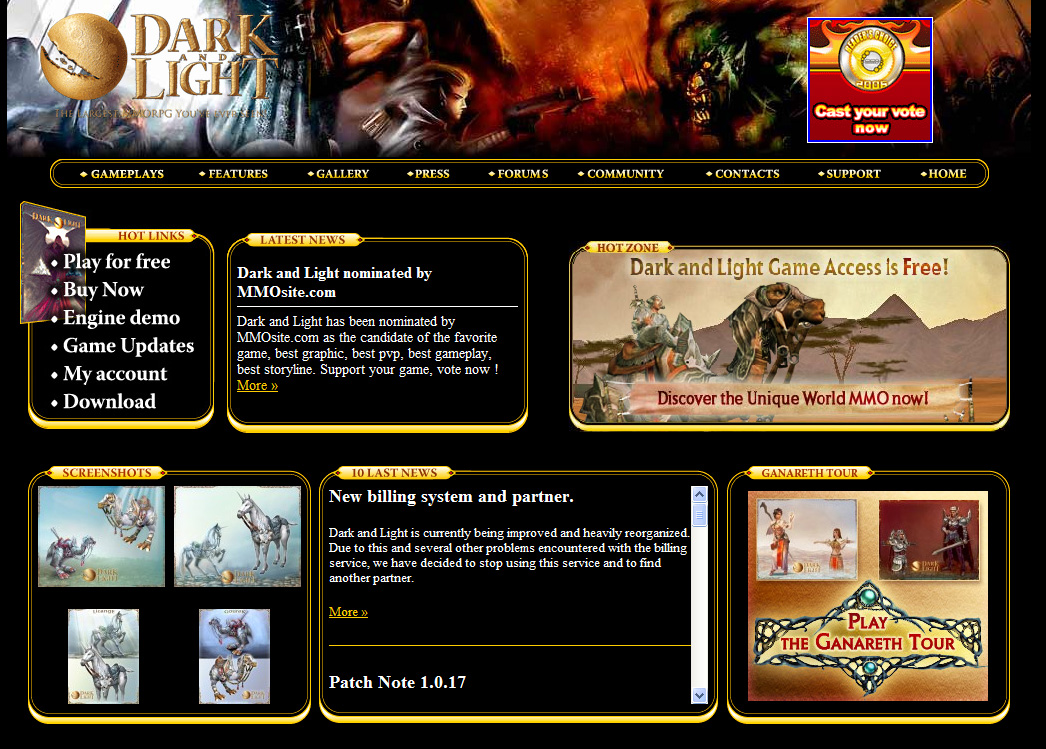The width and height of the screenshot is (1046, 749).
Task: Click More link under MMOsite nomination news
Action: coord(257,386)
